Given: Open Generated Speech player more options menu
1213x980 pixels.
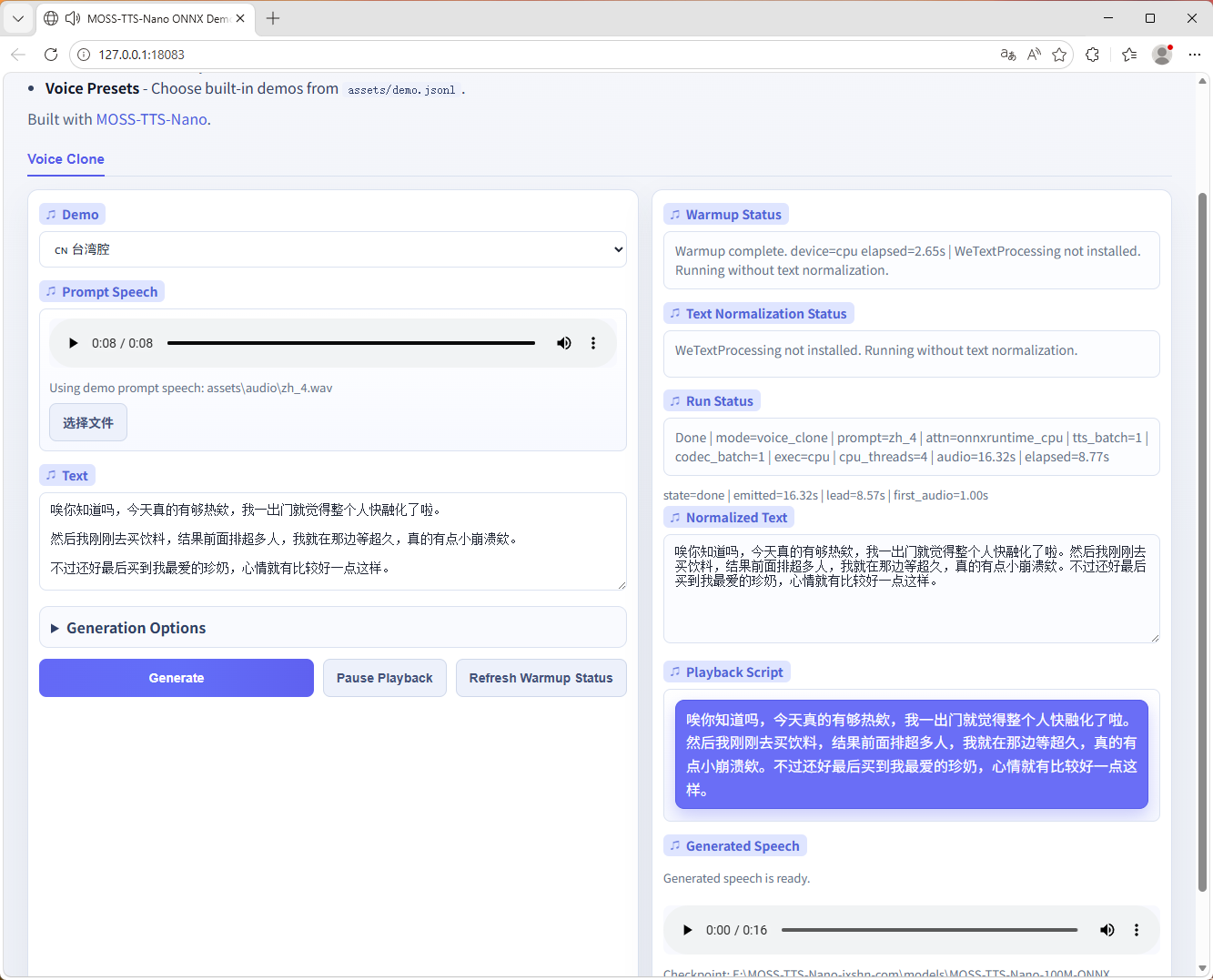Looking at the screenshot, I should point(1136,930).
